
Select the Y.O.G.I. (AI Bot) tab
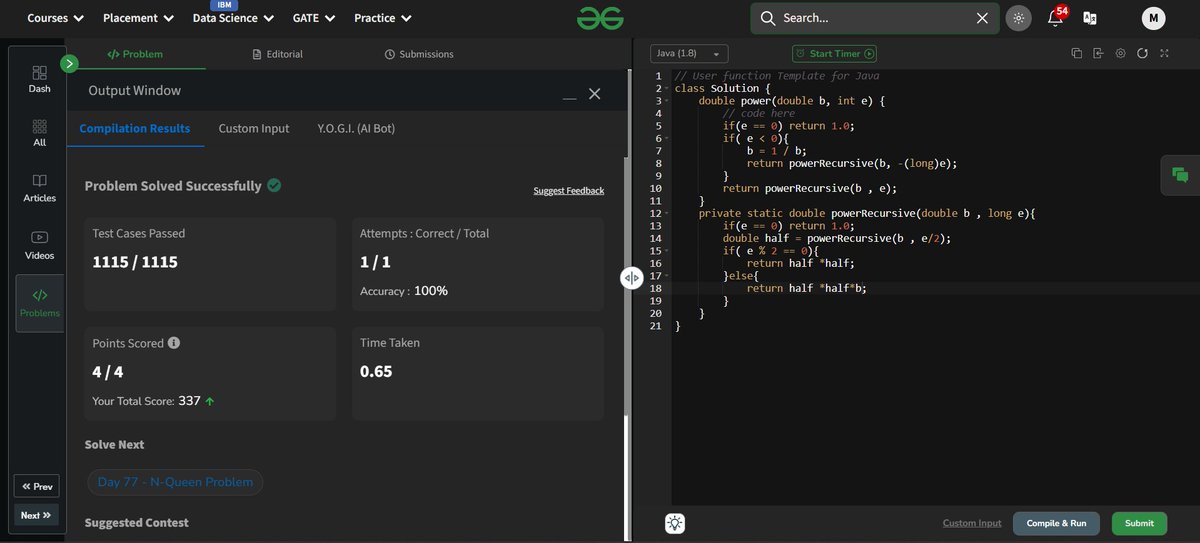pos(356,128)
